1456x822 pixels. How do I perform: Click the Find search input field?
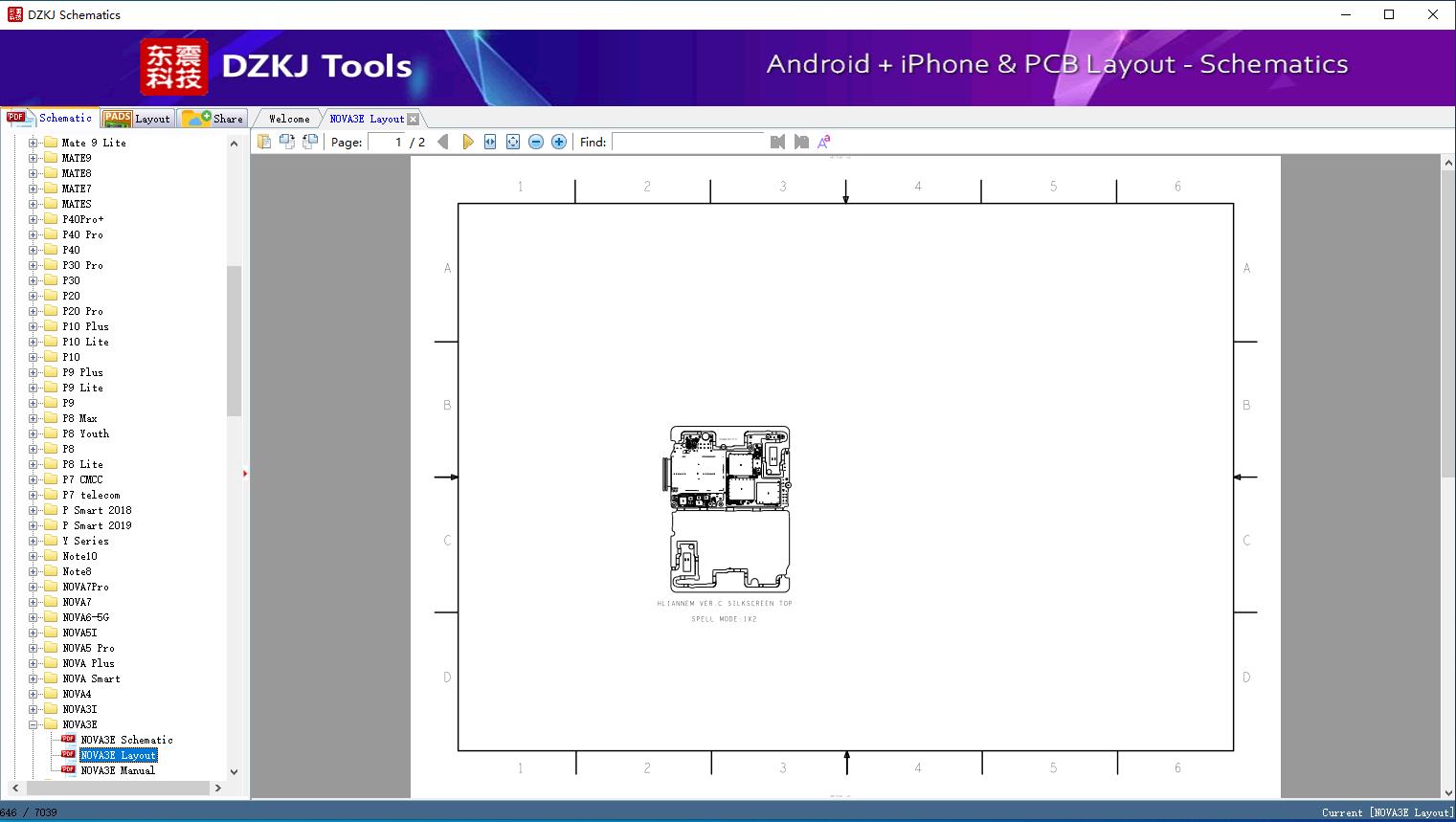688,142
